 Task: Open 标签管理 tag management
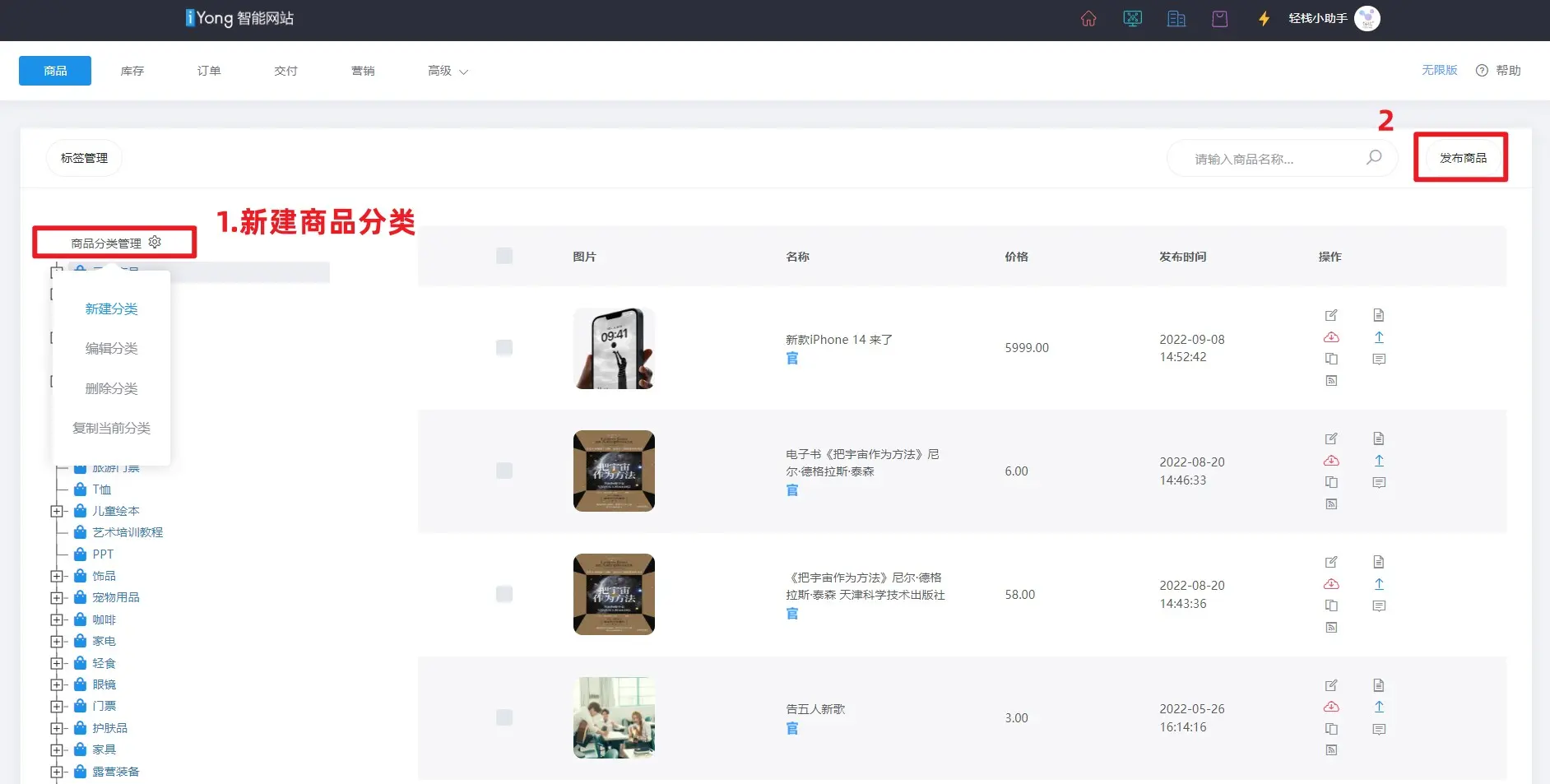point(84,158)
